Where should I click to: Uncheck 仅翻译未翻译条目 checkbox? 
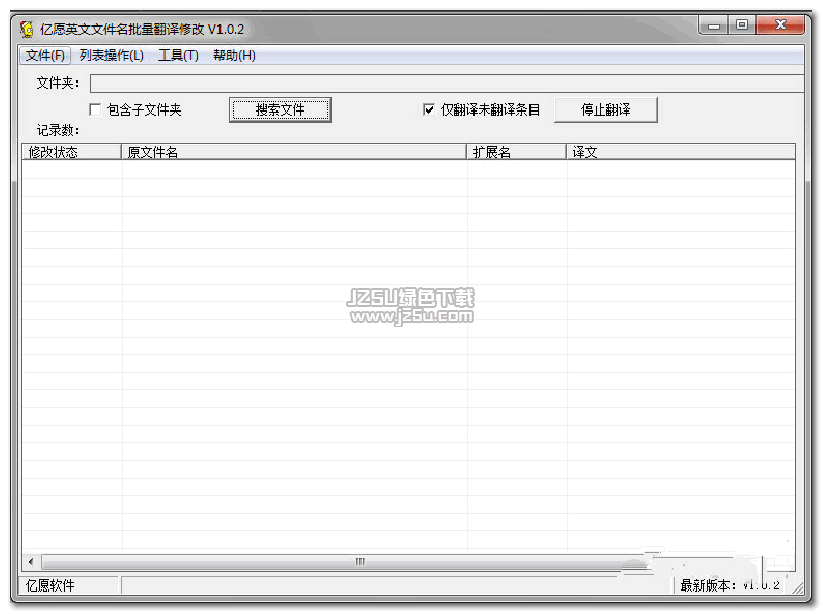pos(429,110)
